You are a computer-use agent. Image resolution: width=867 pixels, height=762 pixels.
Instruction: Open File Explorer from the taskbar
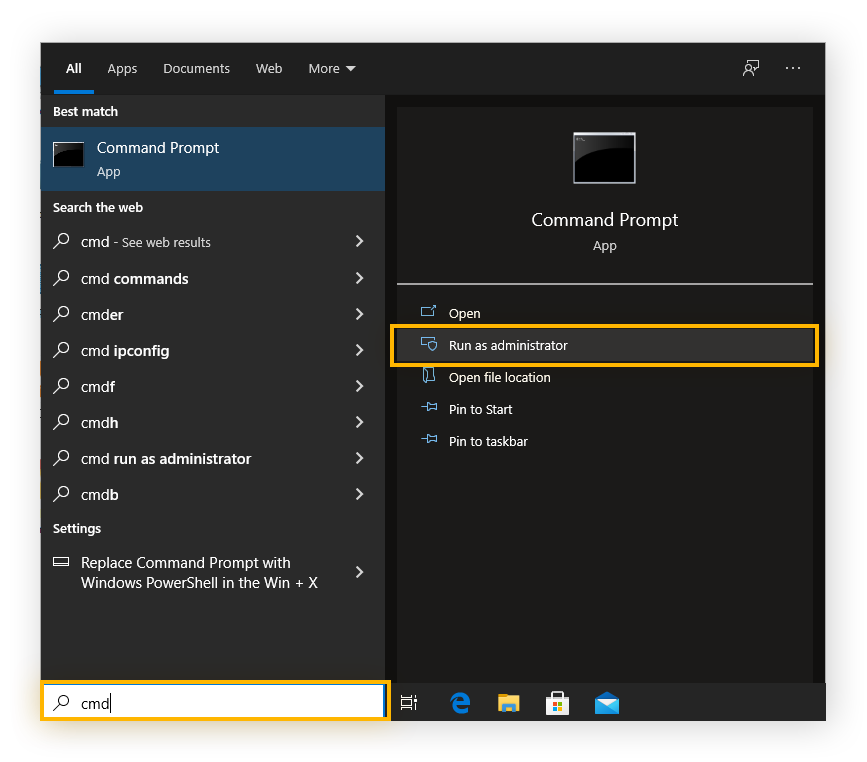[x=508, y=703]
